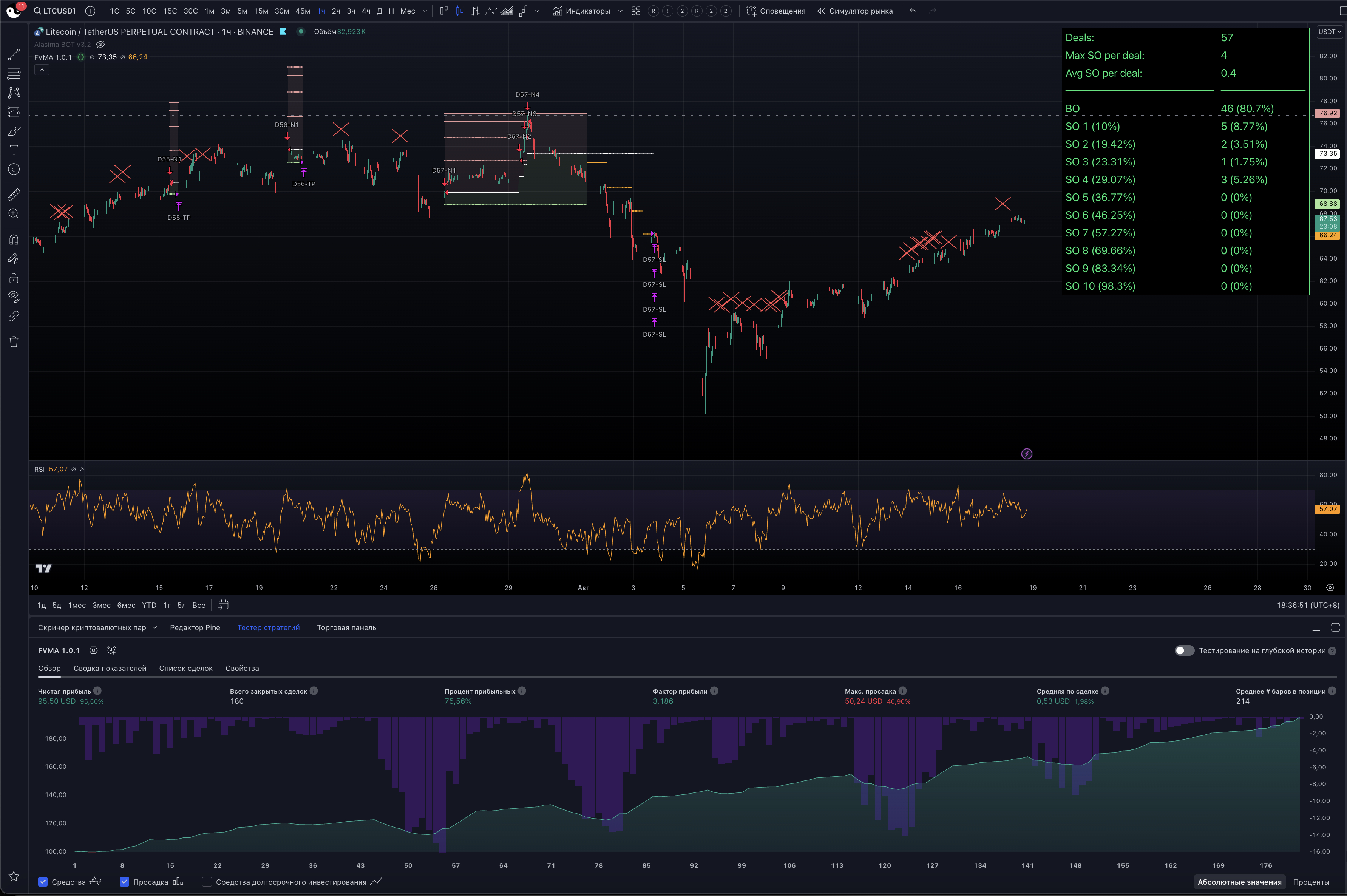Click the Оповещения alerts button
The height and width of the screenshot is (896, 1347).
776,11
